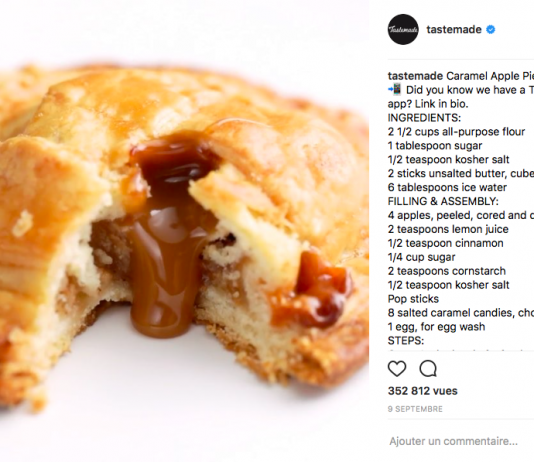Click the comment bubble icon
This screenshot has width=534, height=462.
coord(428,369)
